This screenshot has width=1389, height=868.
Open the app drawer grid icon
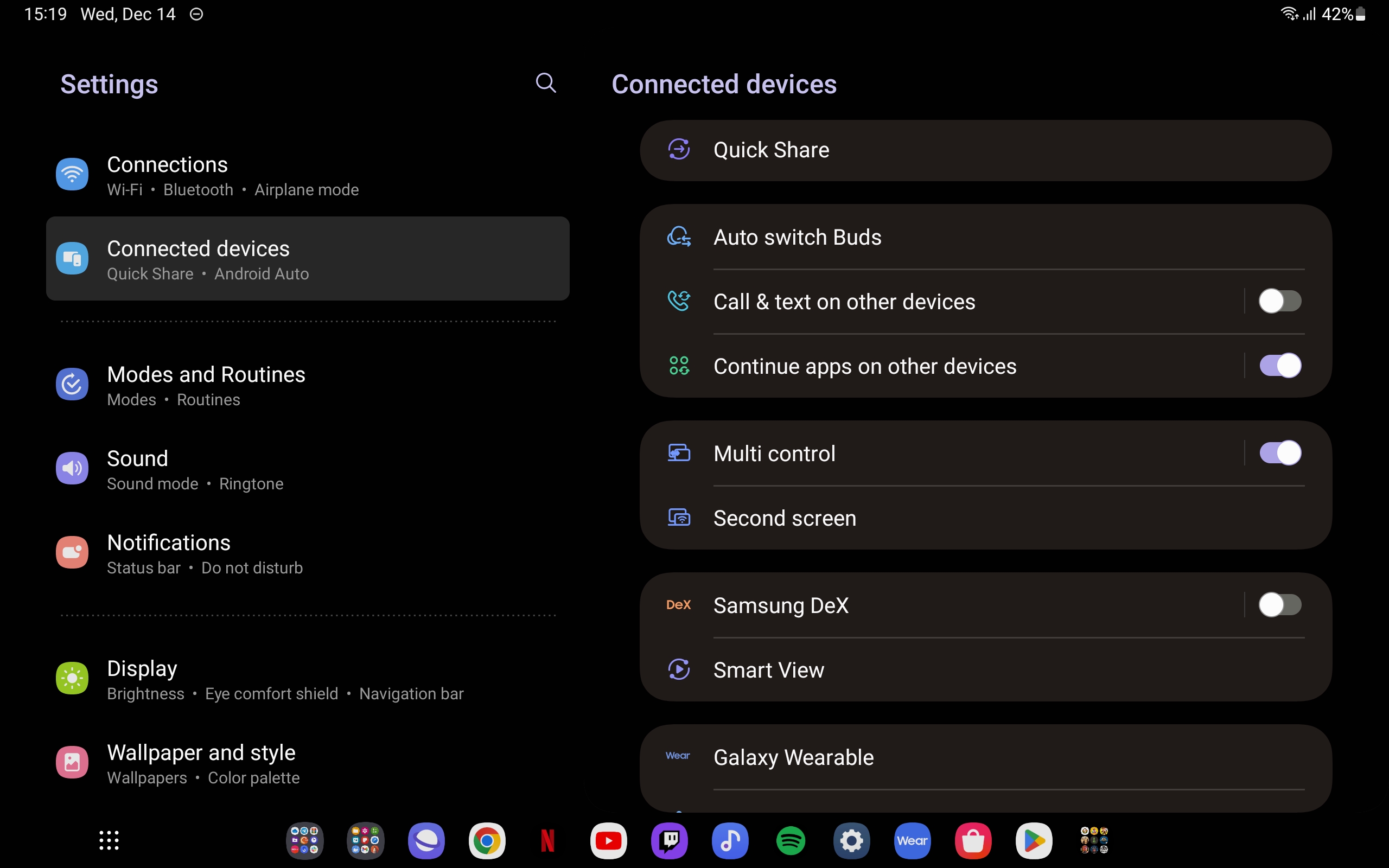109,840
